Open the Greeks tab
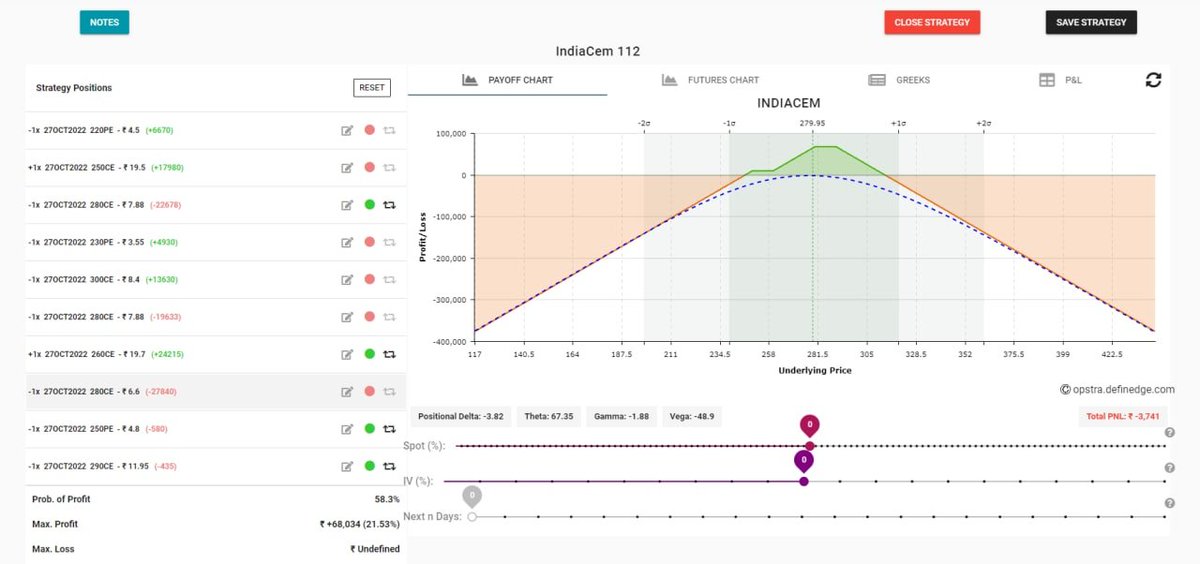The height and width of the screenshot is (564, 1200). [899, 80]
